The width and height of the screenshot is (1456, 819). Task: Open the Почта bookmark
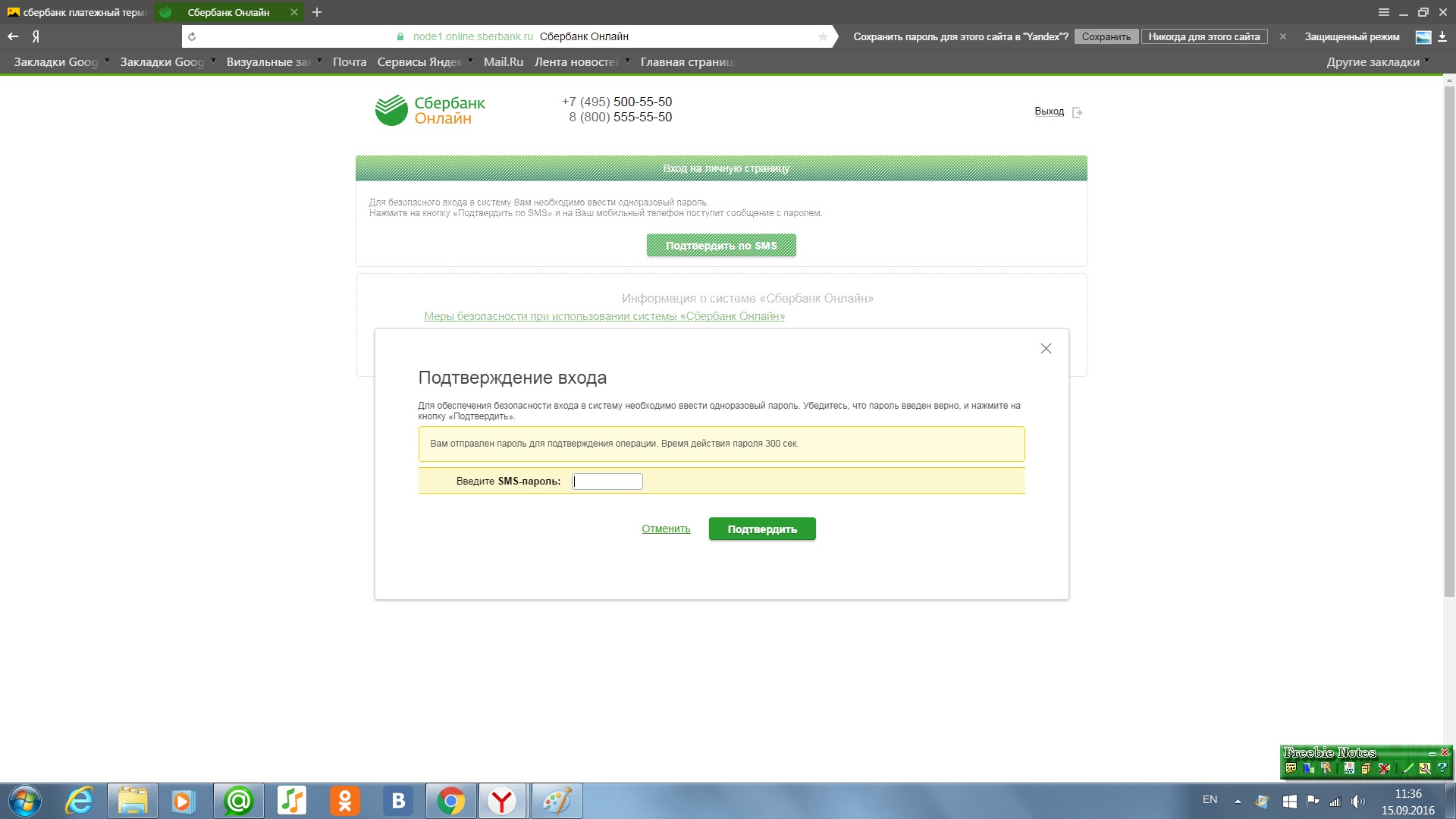pyautogui.click(x=349, y=62)
